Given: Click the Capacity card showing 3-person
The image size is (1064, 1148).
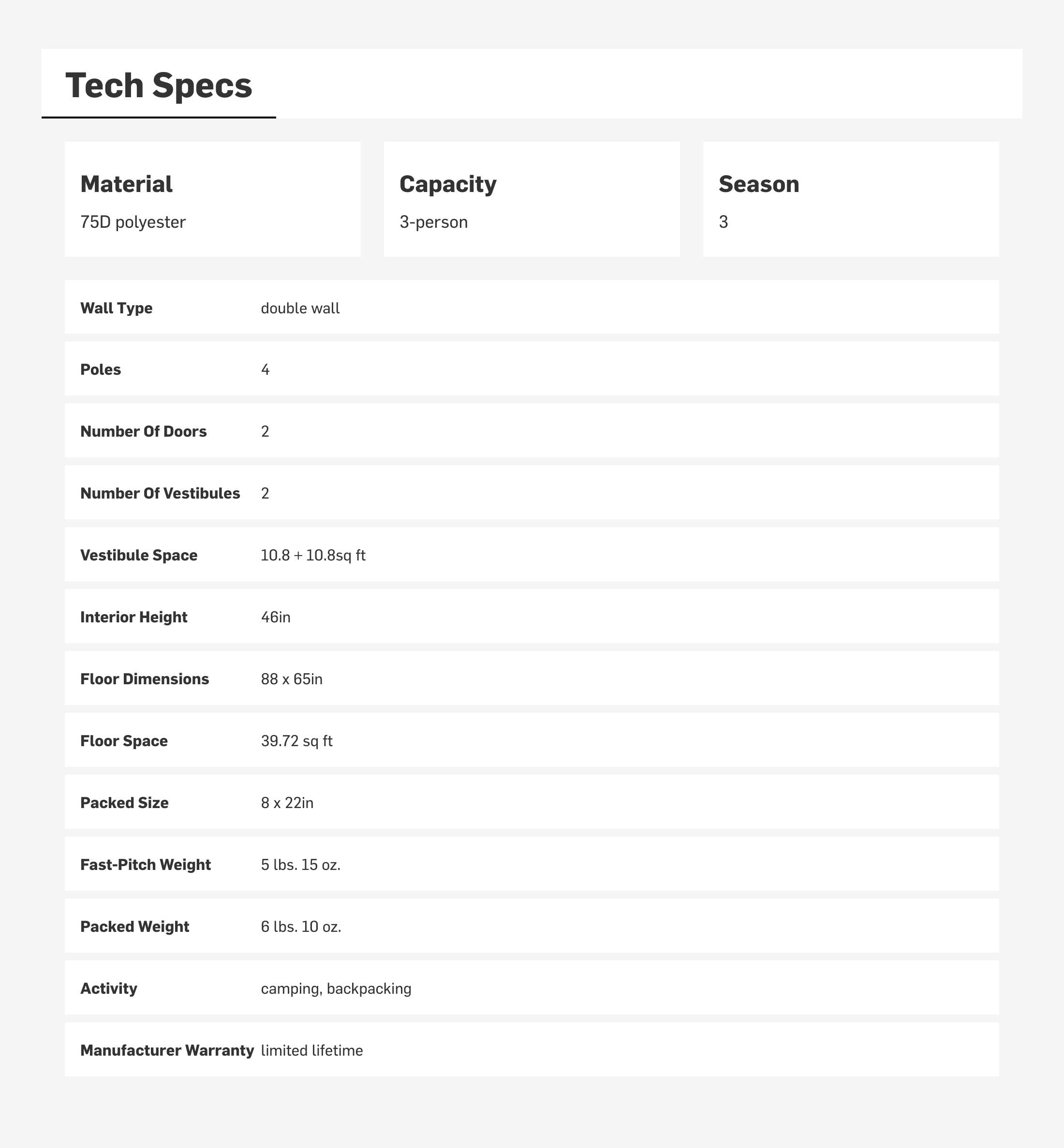Looking at the screenshot, I should click(532, 199).
